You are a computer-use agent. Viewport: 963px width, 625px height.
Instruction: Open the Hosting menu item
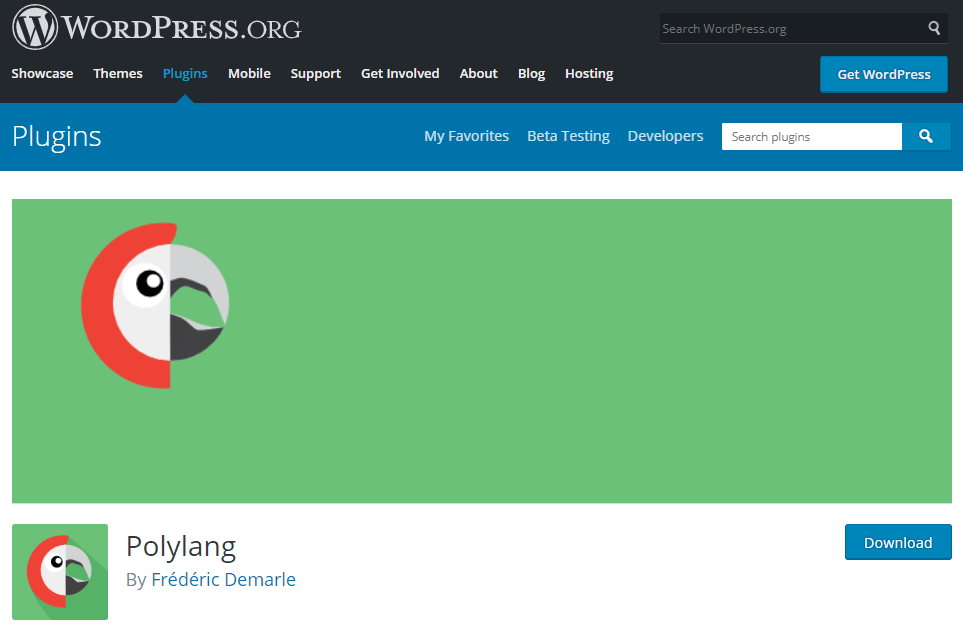pos(589,74)
